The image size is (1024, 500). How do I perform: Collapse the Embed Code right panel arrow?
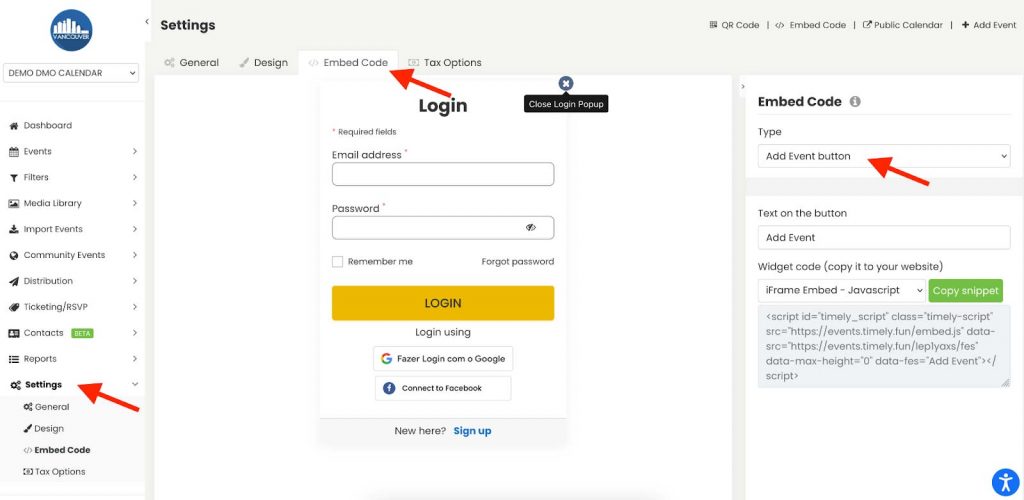point(742,86)
